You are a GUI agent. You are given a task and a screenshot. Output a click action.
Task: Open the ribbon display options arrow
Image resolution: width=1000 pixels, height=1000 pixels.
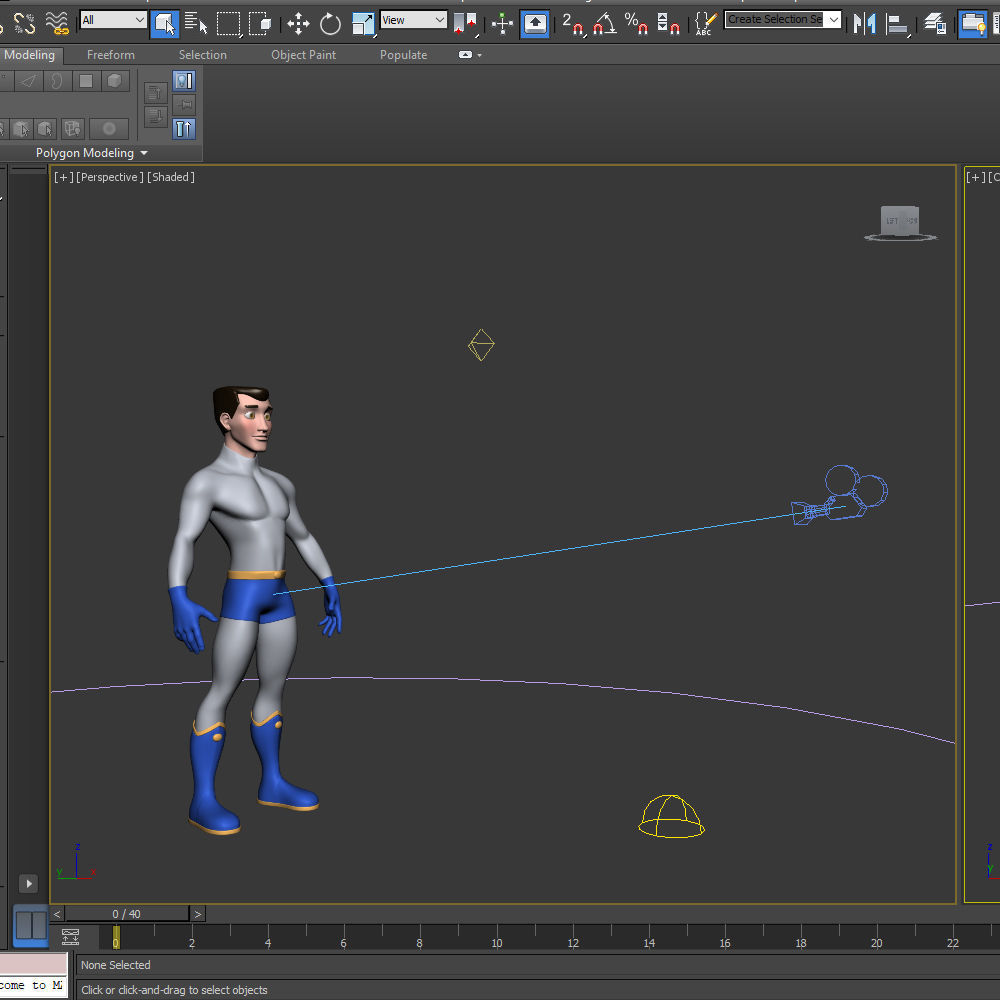tap(480, 55)
